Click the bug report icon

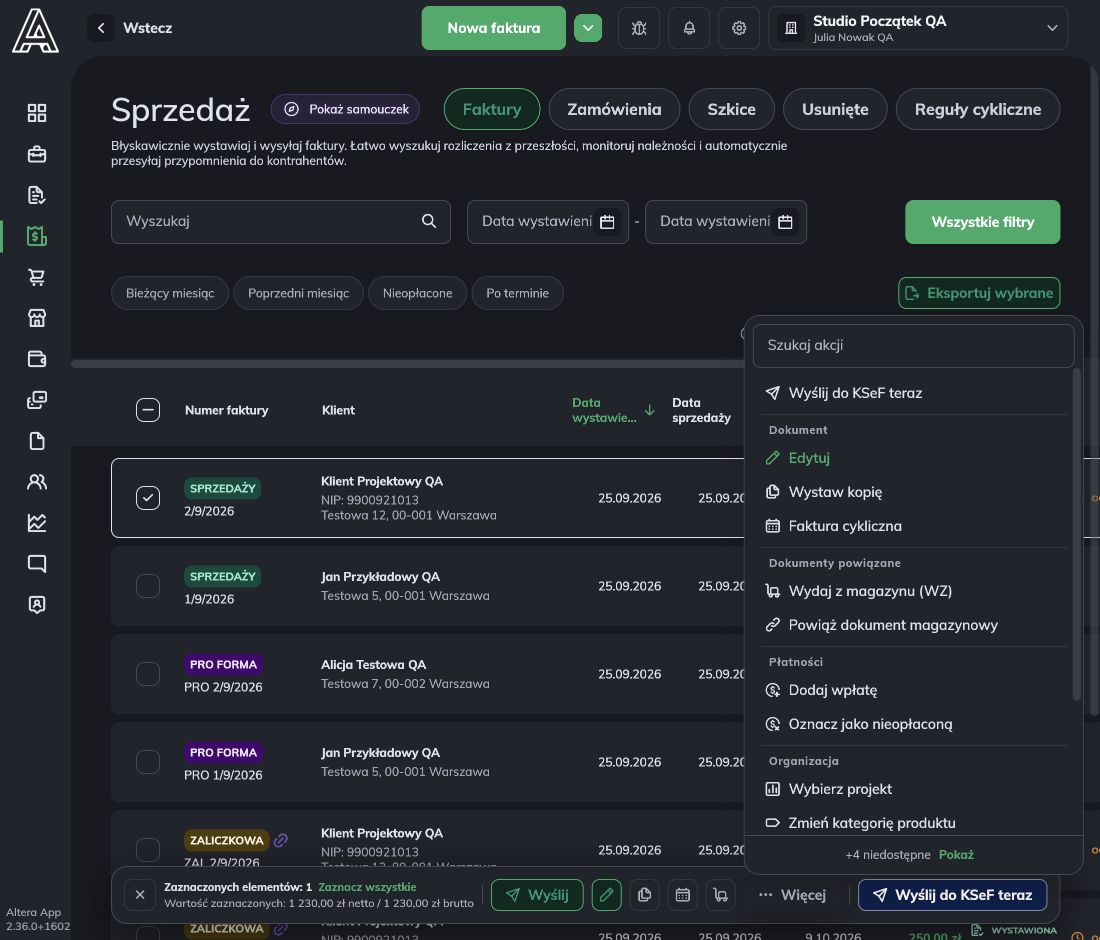pos(638,28)
